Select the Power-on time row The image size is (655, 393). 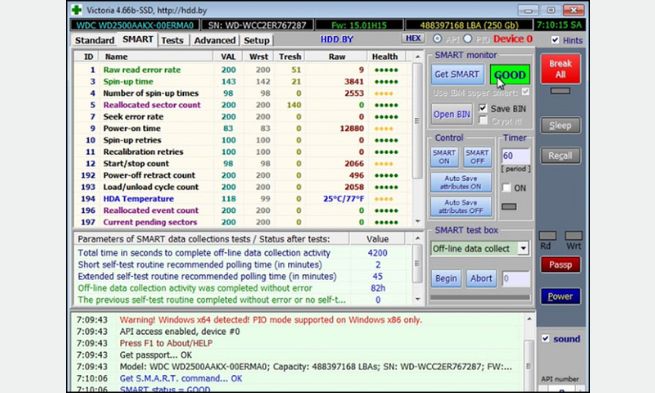pos(243,128)
